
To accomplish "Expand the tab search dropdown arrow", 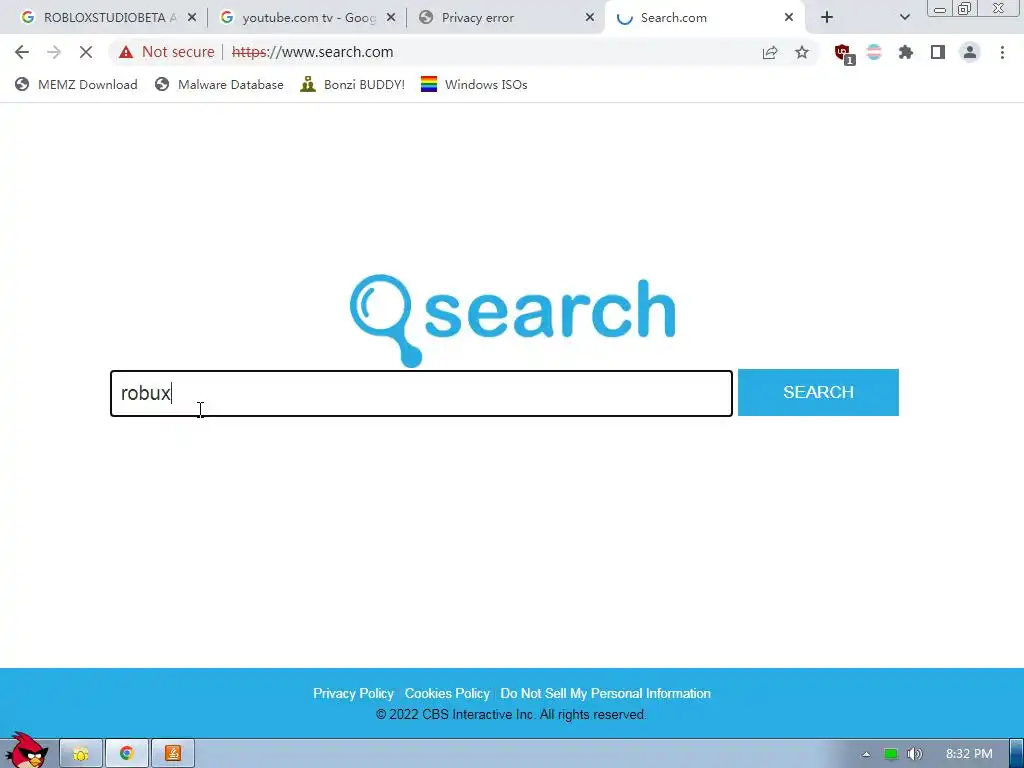I will (904, 18).
